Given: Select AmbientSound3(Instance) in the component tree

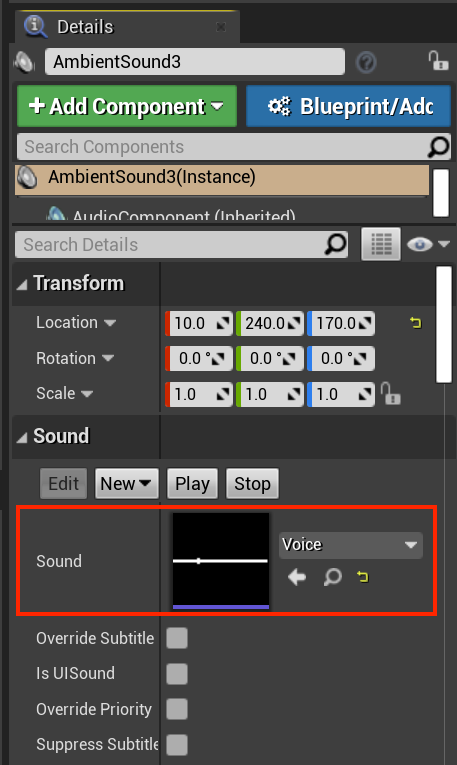Looking at the screenshot, I should coord(222,178).
